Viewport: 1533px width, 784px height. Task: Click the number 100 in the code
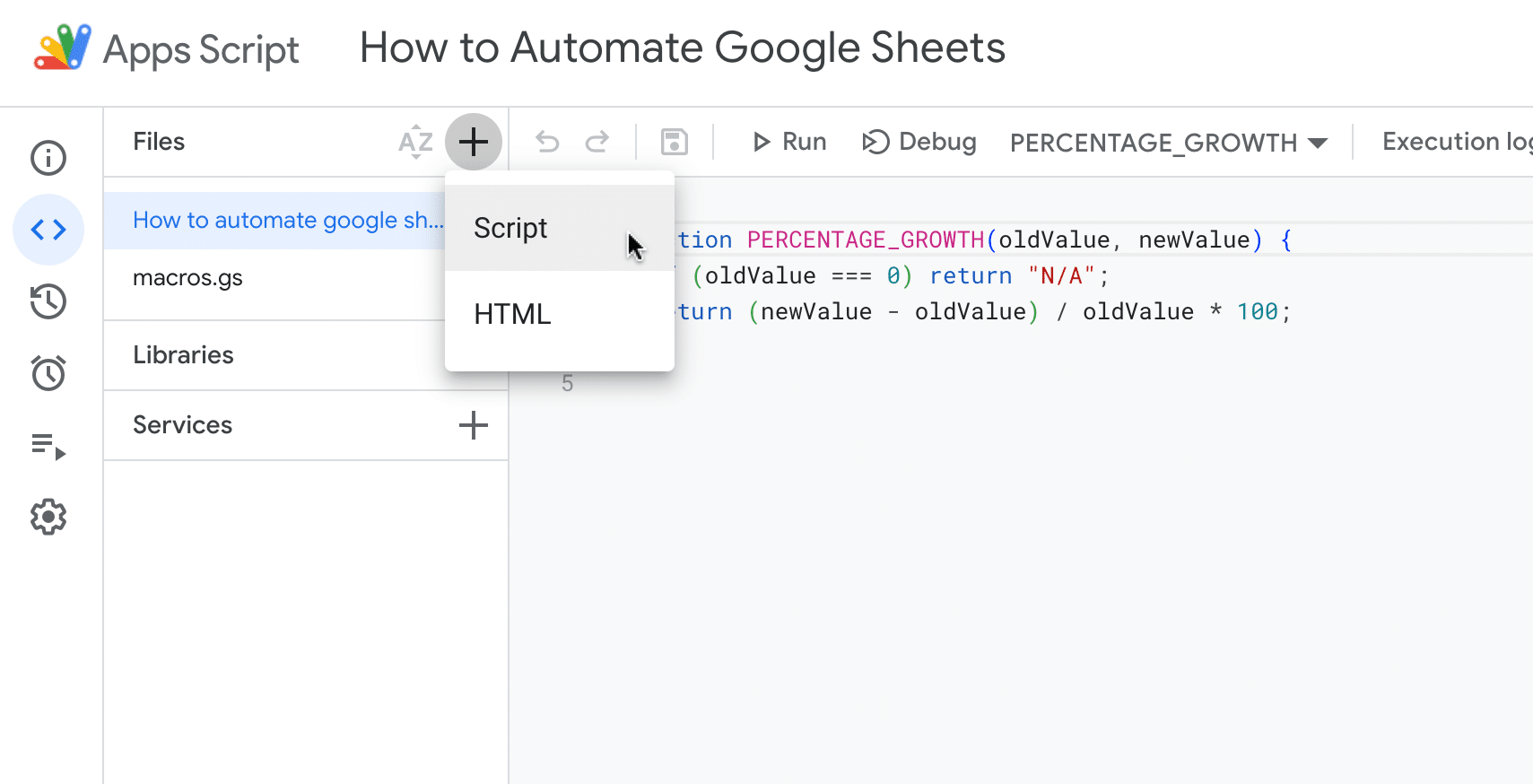tap(1258, 311)
